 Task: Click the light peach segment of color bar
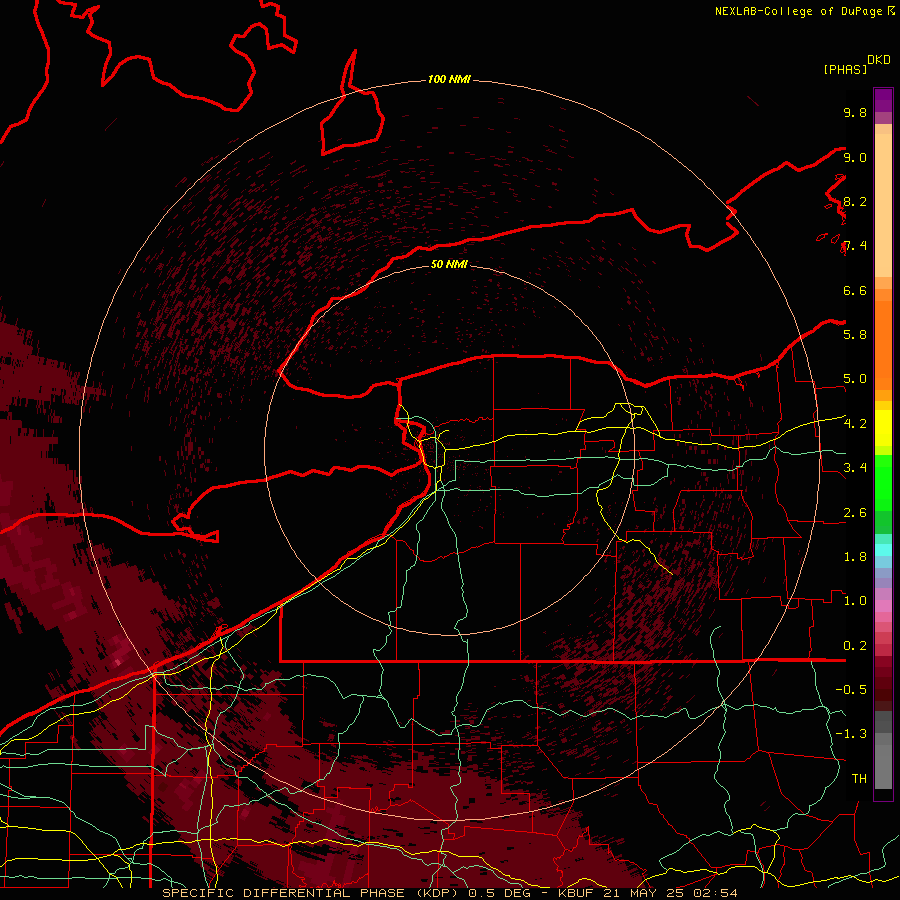coord(883,207)
